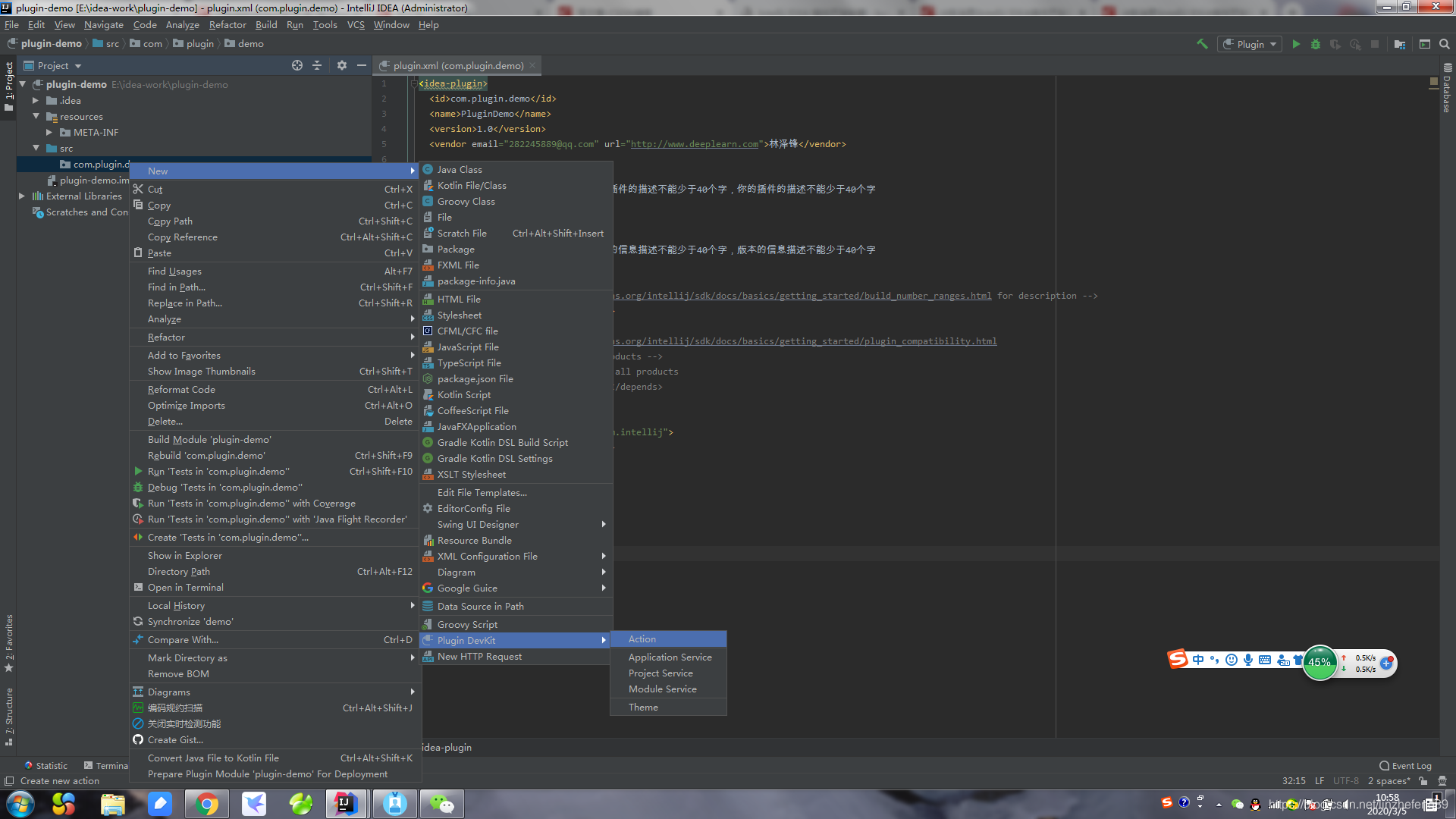Click the src breadcrumb in navigation bar
Image resolution: width=1456 pixels, height=819 pixels.
pyautogui.click(x=106, y=44)
